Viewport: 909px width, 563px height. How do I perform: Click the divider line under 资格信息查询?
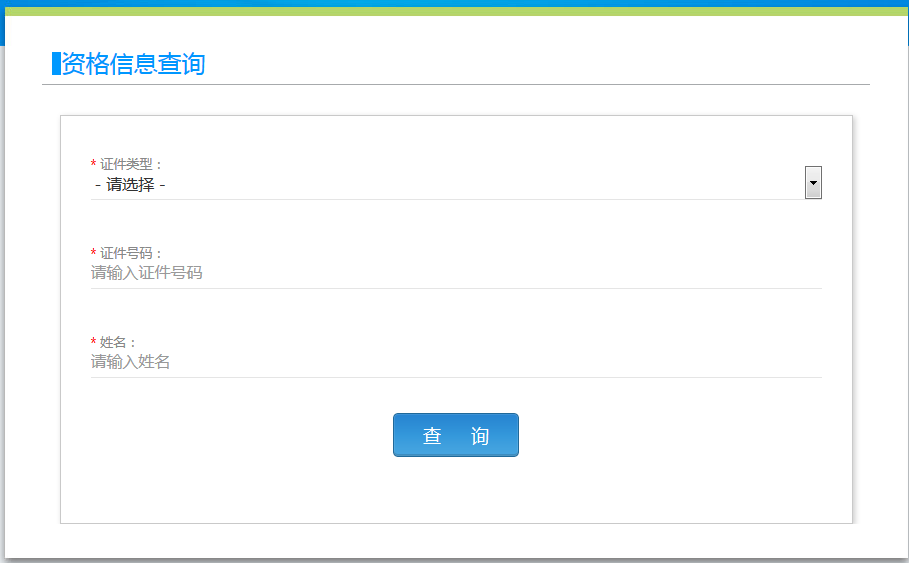(x=455, y=85)
